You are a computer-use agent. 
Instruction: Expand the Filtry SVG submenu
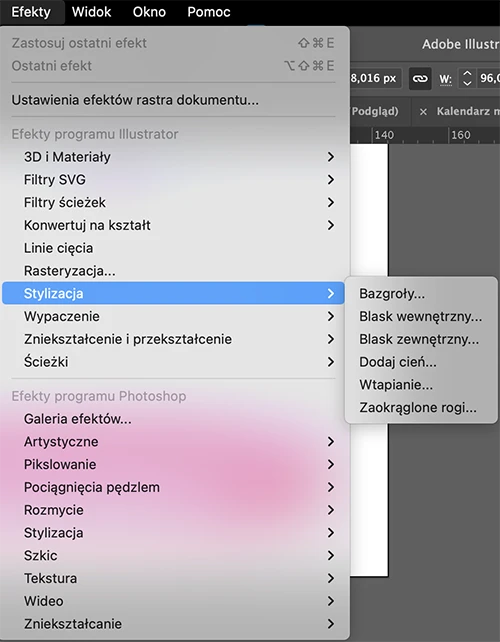click(x=173, y=180)
